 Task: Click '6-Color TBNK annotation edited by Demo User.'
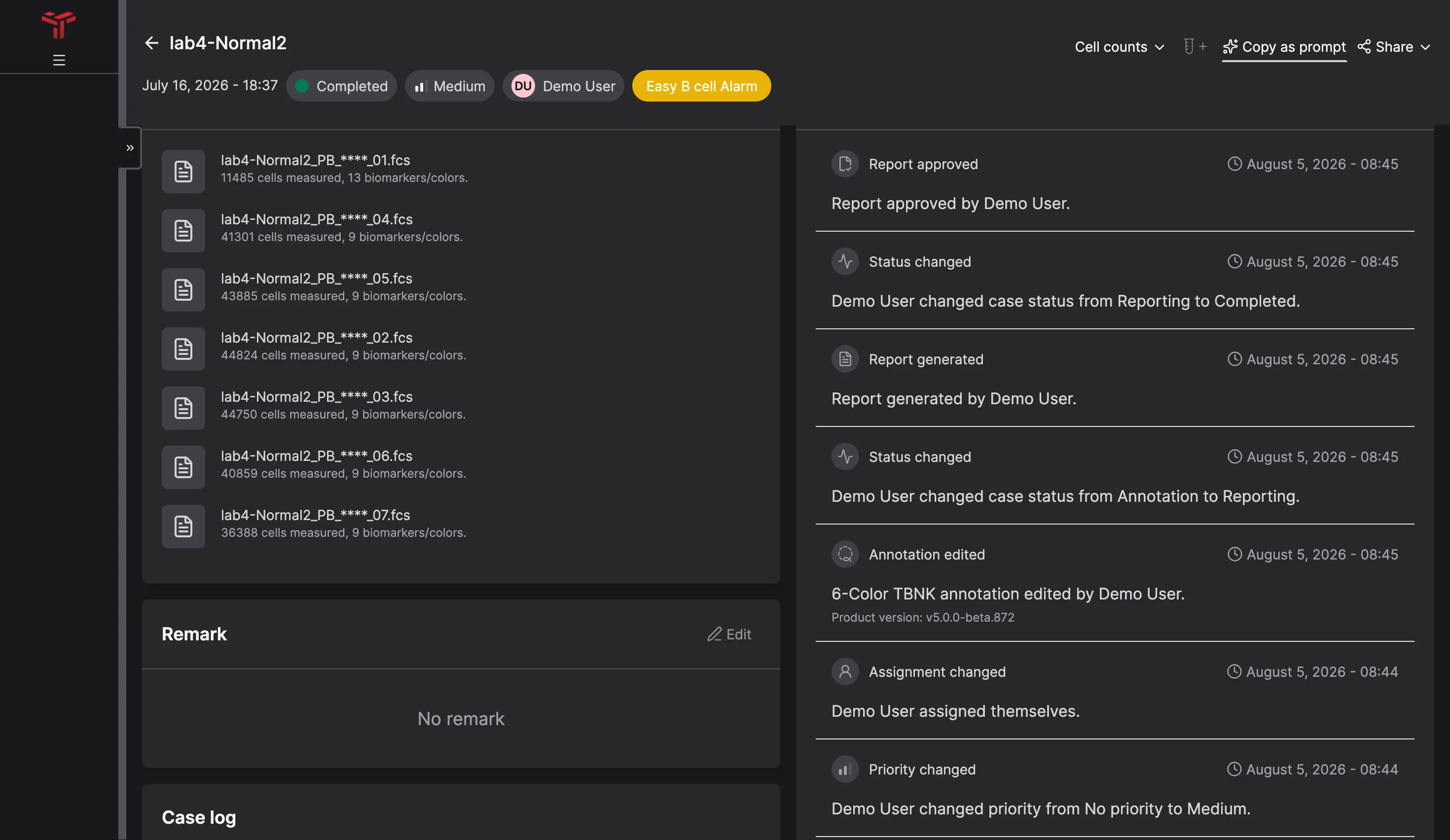pos(1008,594)
